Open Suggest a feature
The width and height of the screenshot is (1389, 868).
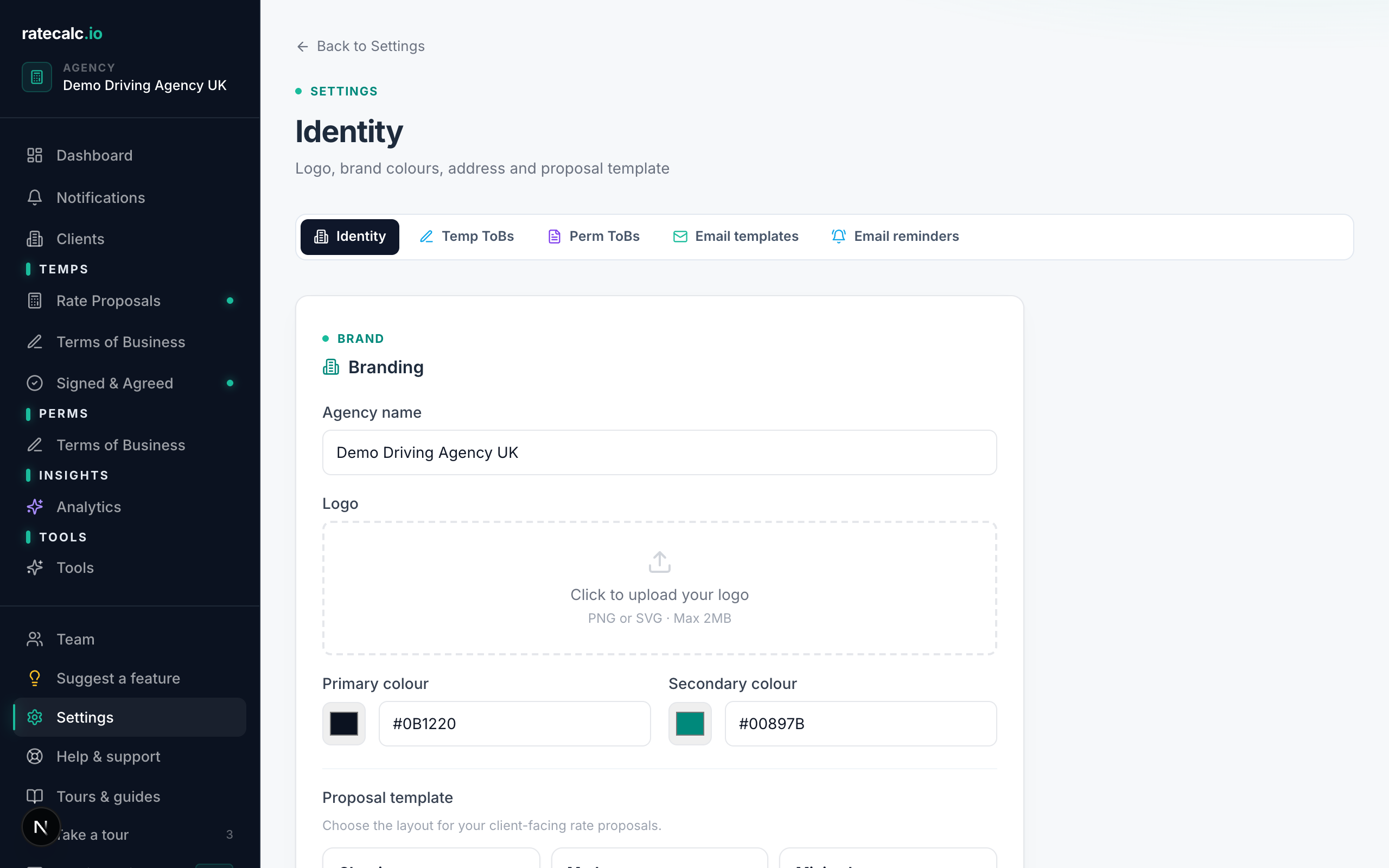point(130,678)
